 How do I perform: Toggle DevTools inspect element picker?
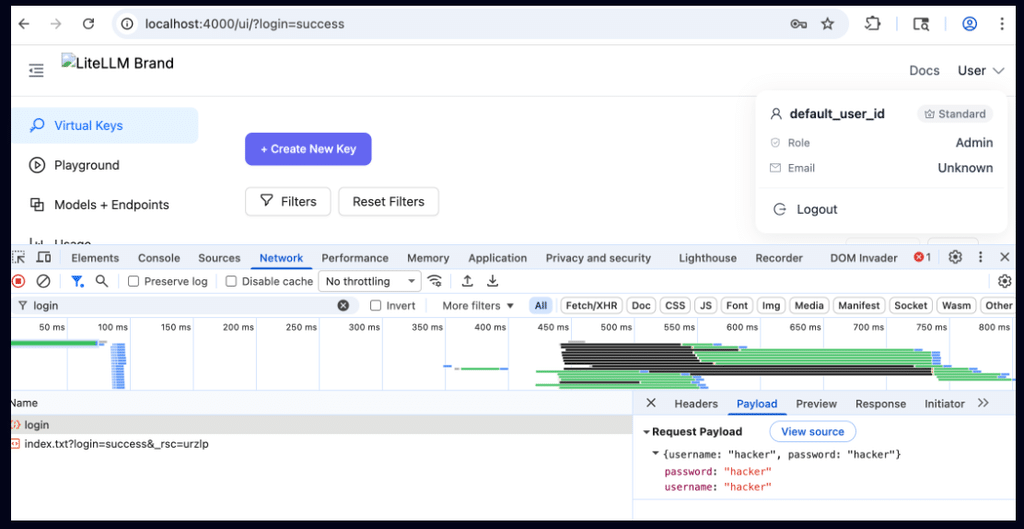pyautogui.click(x=18, y=257)
